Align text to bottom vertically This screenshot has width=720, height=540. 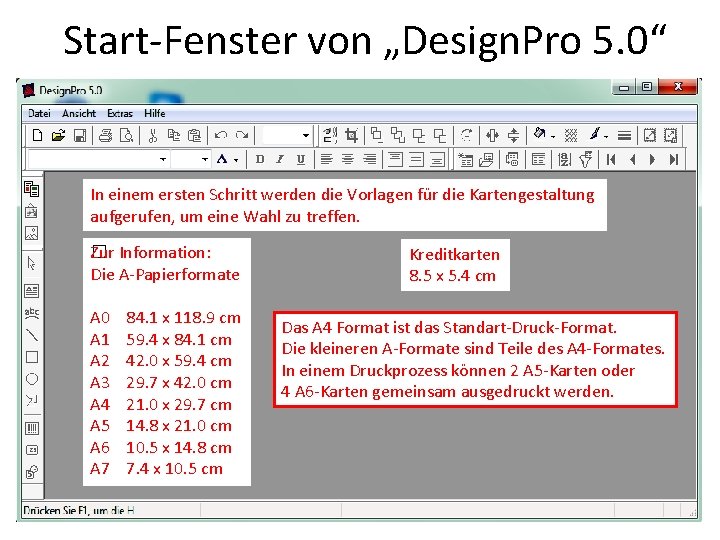[x=438, y=159]
